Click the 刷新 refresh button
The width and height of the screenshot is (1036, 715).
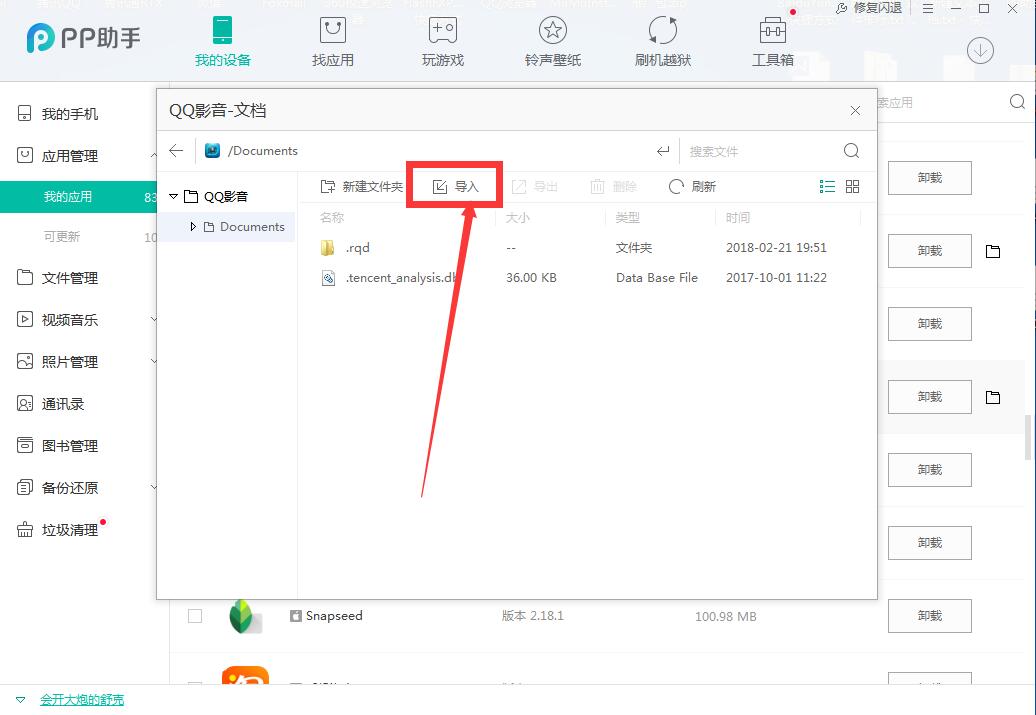(x=692, y=187)
